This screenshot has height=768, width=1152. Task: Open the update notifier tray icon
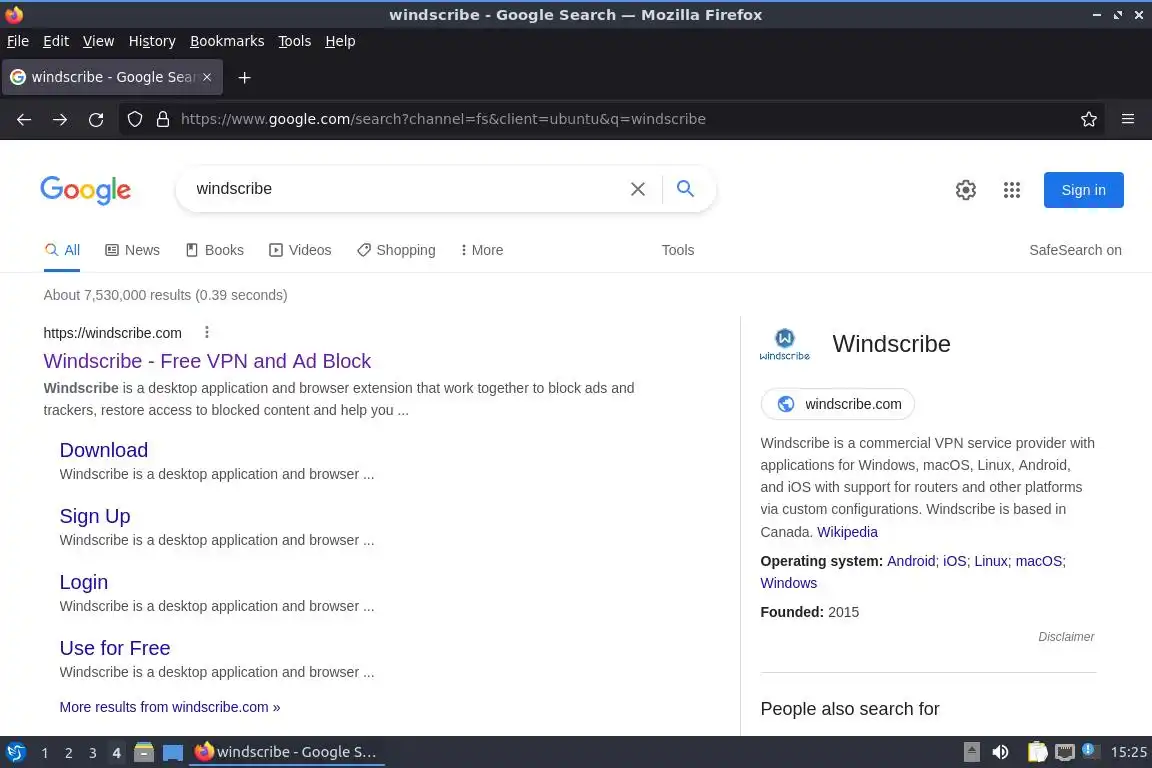point(1090,750)
